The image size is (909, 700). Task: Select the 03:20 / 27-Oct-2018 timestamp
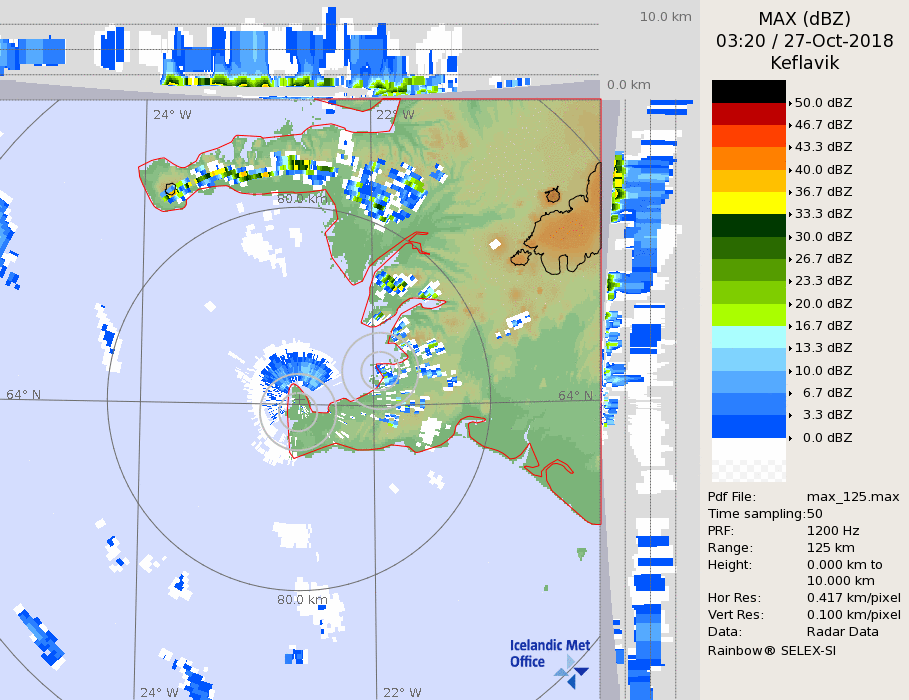tap(804, 41)
